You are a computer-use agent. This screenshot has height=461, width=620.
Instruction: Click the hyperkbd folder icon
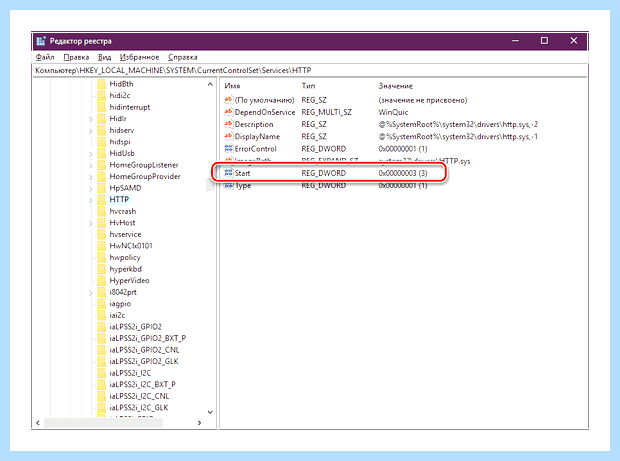pyautogui.click(x=102, y=269)
